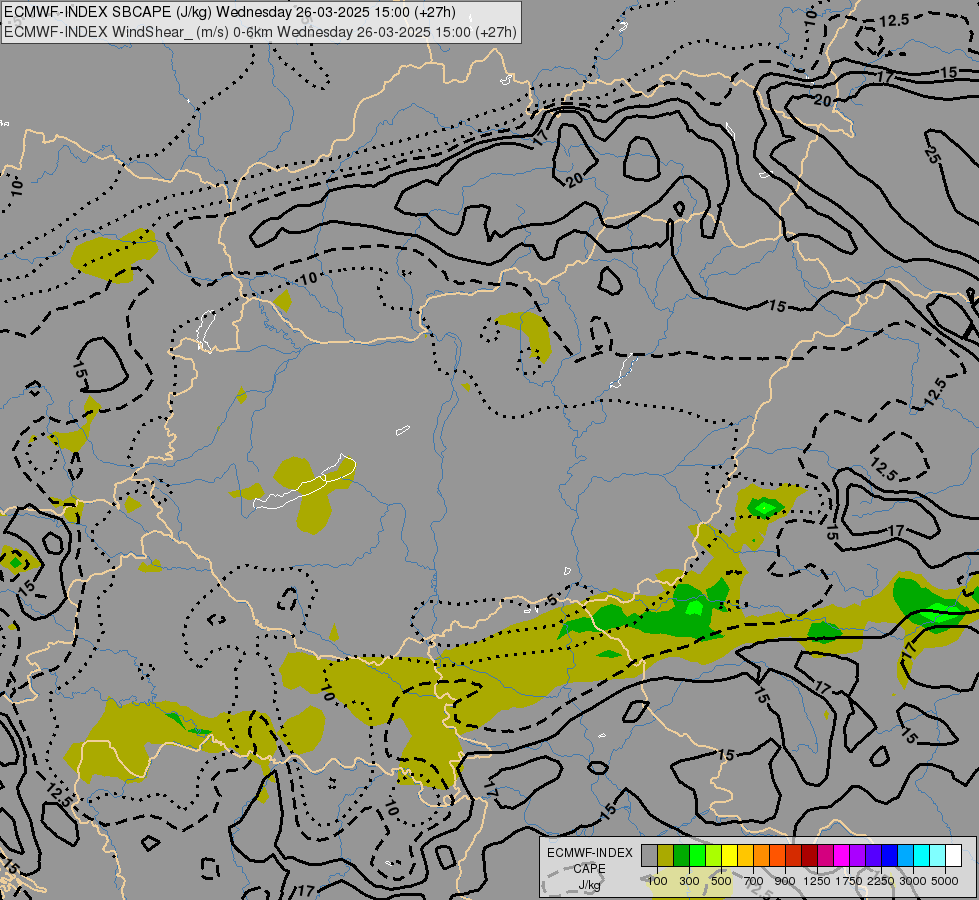The width and height of the screenshot is (979, 900).
Task: Click the olive swatch in the CAPE legend
Action: (666, 855)
